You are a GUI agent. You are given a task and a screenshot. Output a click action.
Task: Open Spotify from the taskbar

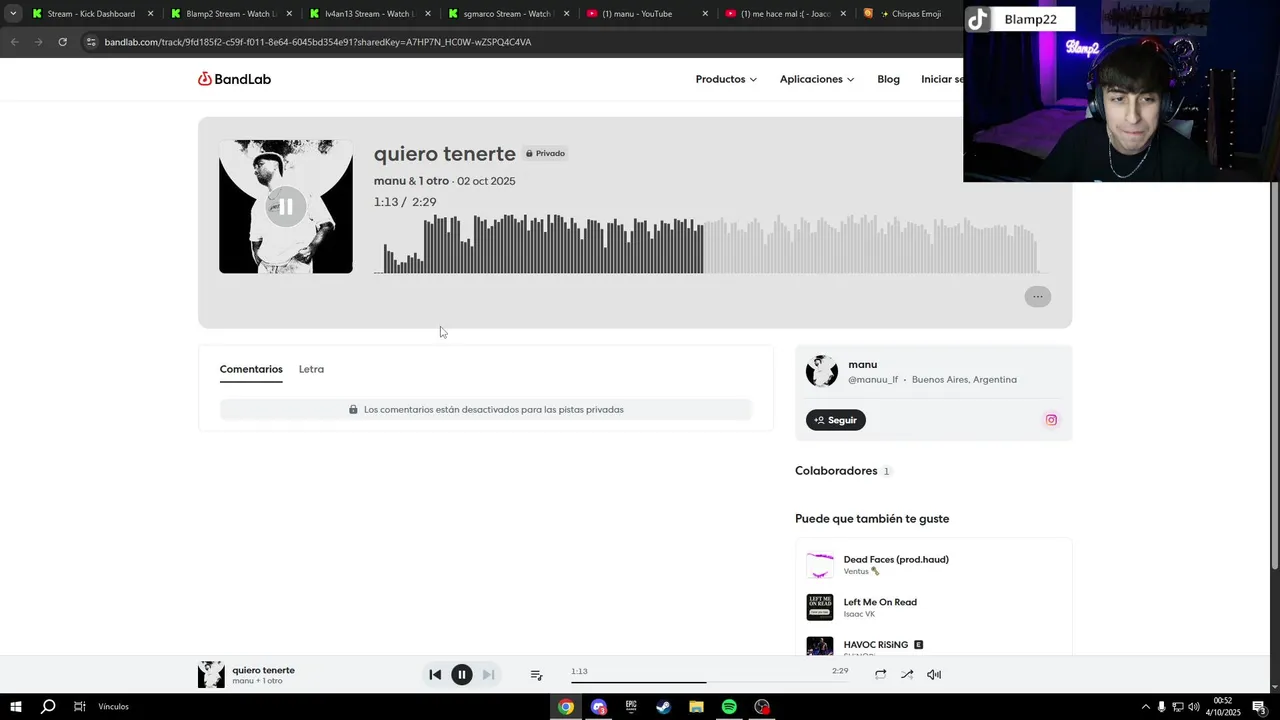(729, 707)
